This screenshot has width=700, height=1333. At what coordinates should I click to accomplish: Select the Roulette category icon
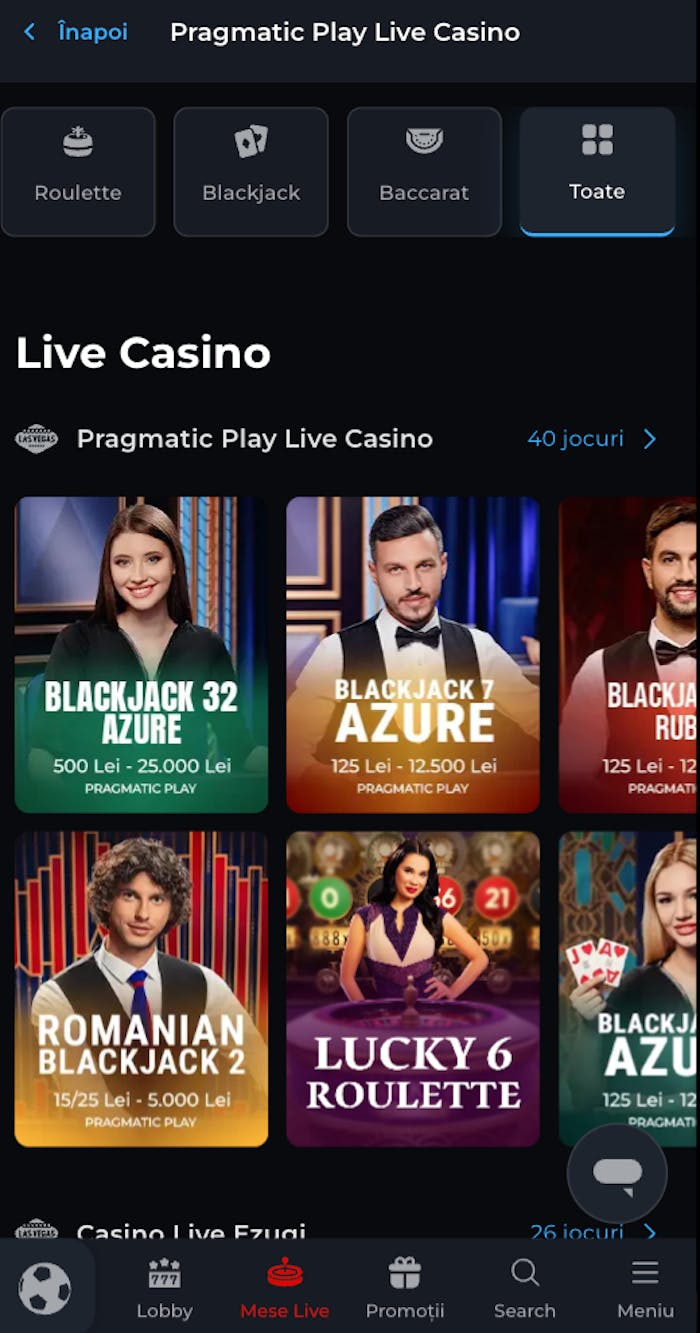(x=78, y=142)
